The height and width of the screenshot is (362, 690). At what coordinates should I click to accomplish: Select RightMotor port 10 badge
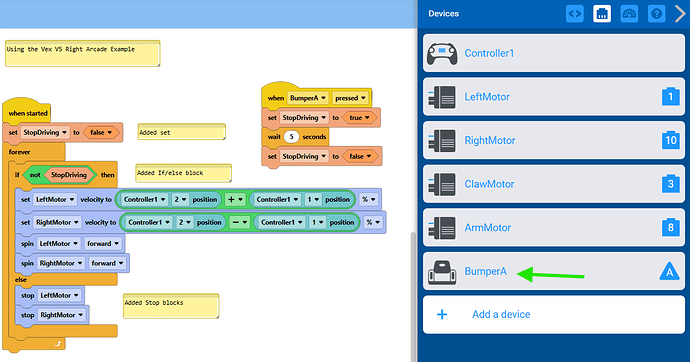(x=671, y=140)
